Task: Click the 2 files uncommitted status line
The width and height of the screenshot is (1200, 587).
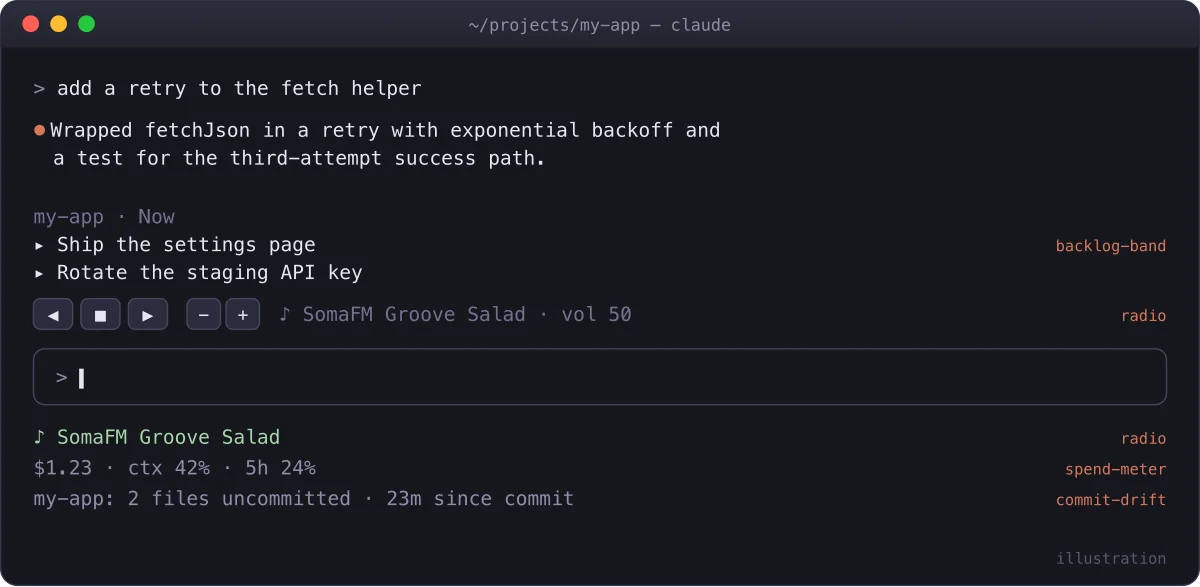Action: pyautogui.click(x=304, y=498)
